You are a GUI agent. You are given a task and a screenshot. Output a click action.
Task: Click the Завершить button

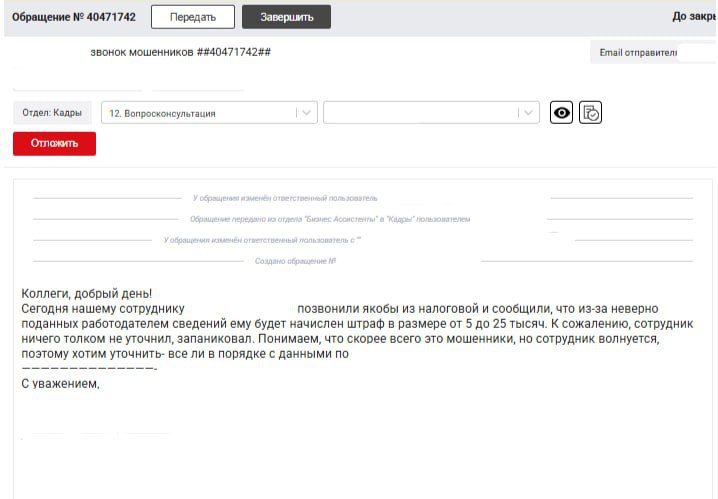tap(286, 17)
